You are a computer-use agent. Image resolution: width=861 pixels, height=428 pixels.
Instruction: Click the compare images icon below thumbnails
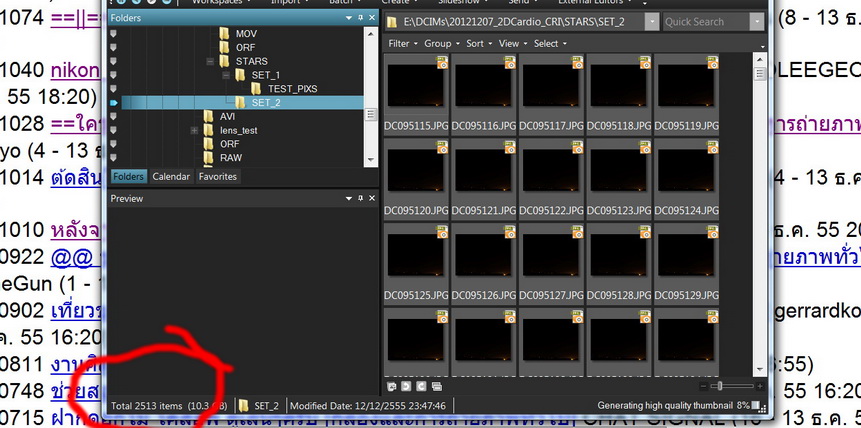pyautogui.click(x=437, y=386)
